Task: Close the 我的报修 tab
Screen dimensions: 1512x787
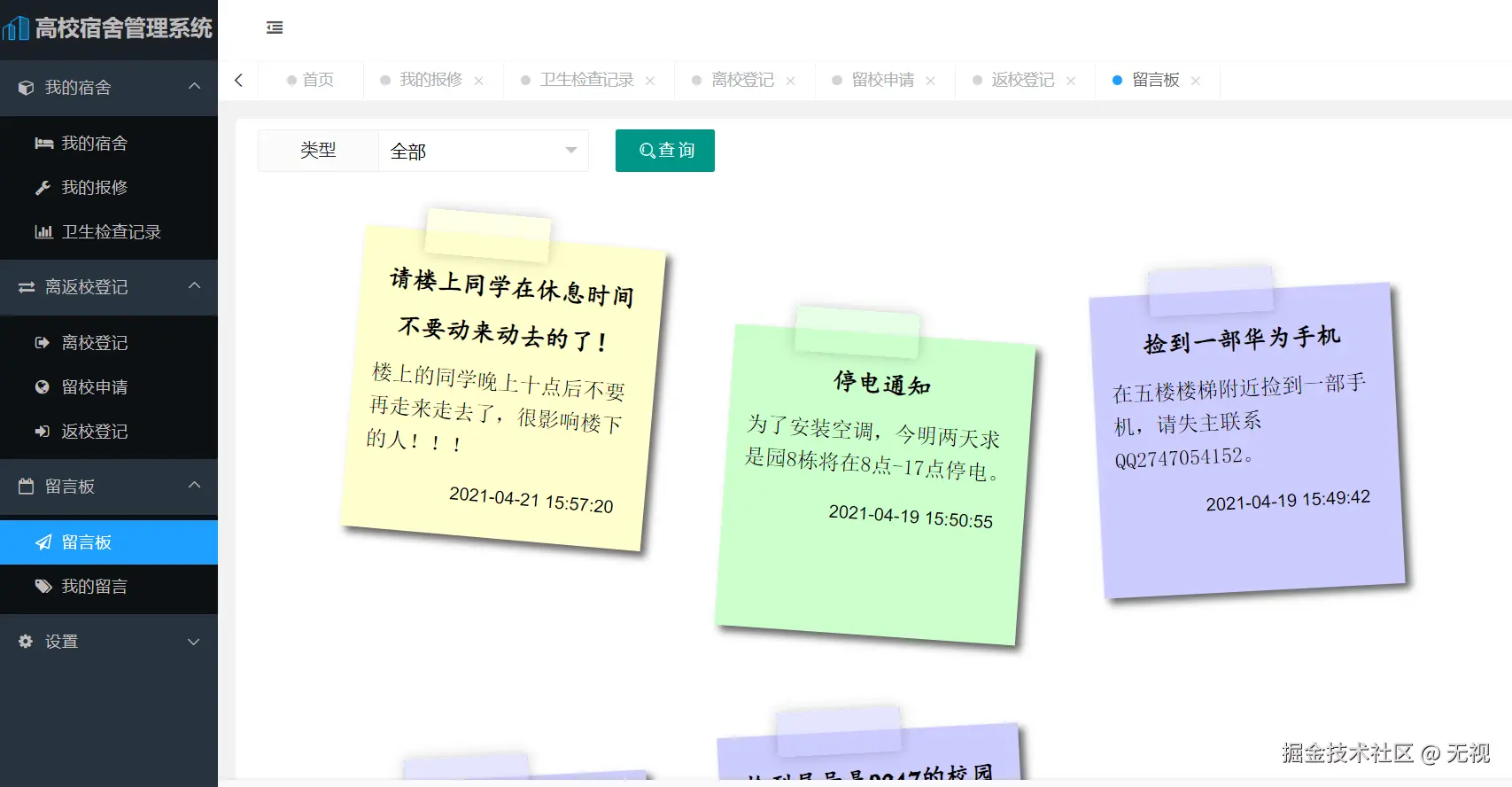Action: point(478,81)
